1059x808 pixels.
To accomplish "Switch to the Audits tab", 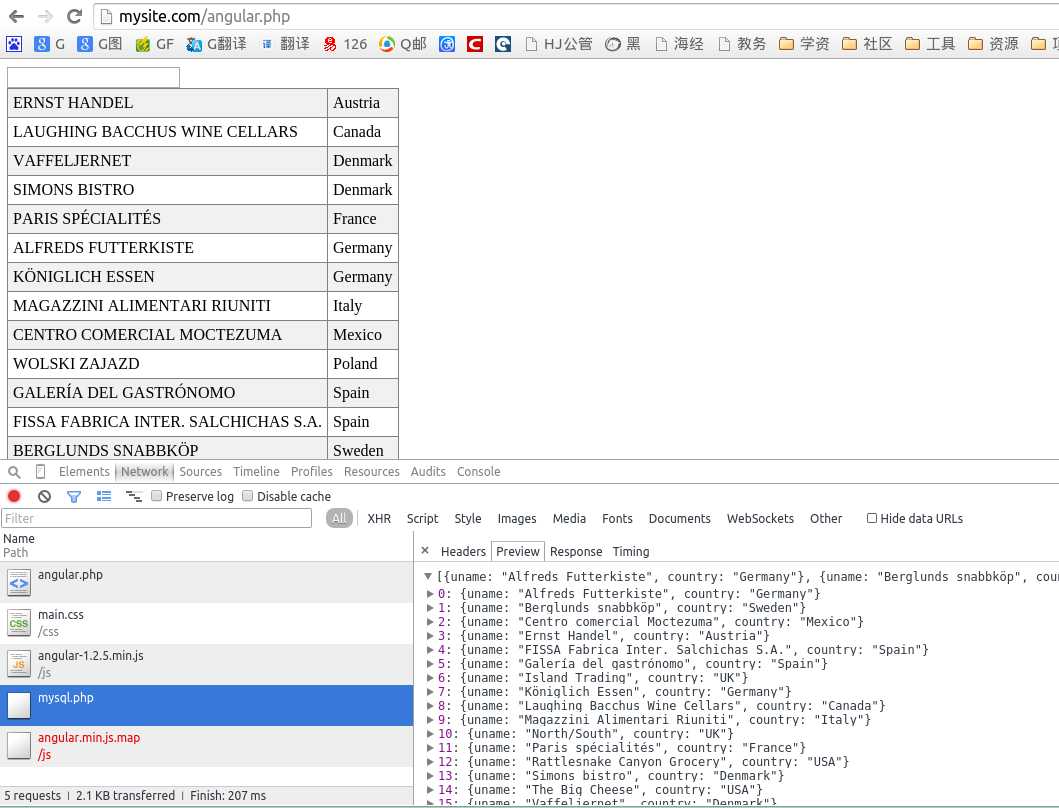I will (x=428, y=472).
